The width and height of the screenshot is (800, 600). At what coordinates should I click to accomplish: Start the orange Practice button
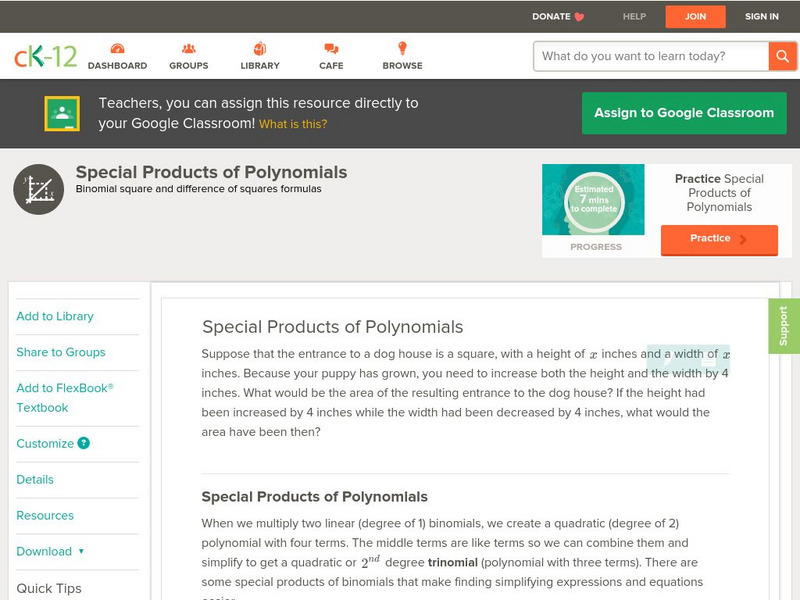[x=719, y=239]
